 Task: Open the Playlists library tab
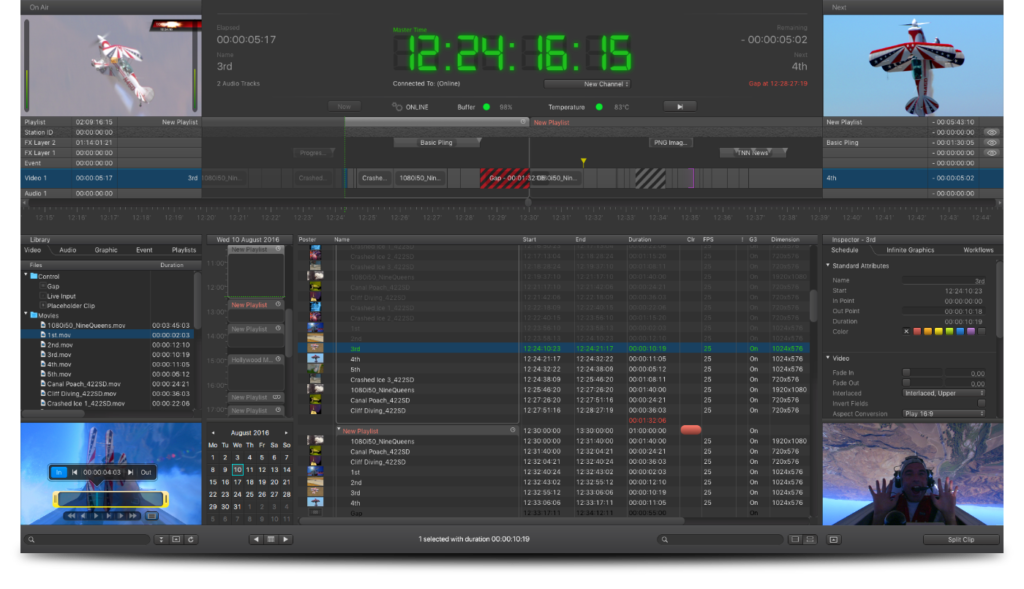pyautogui.click(x=184, y=250)
